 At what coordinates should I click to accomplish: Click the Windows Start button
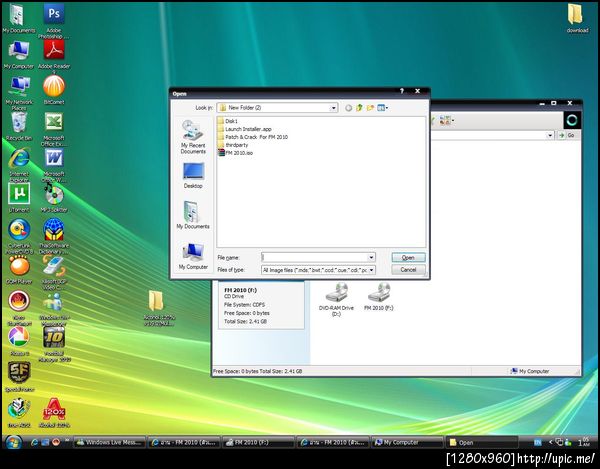coord(14,442)
